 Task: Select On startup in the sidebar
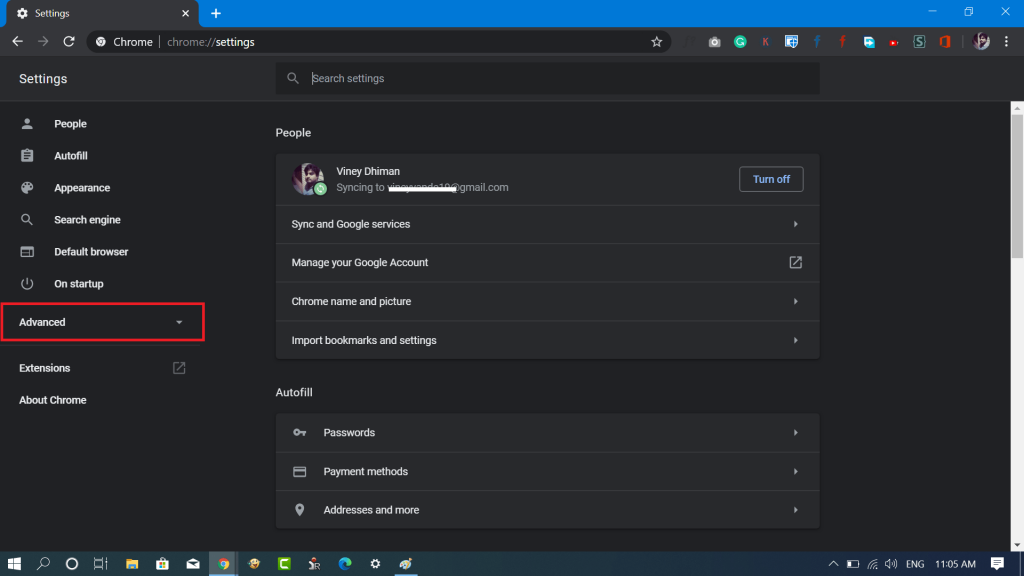click(x=78, y=283)
